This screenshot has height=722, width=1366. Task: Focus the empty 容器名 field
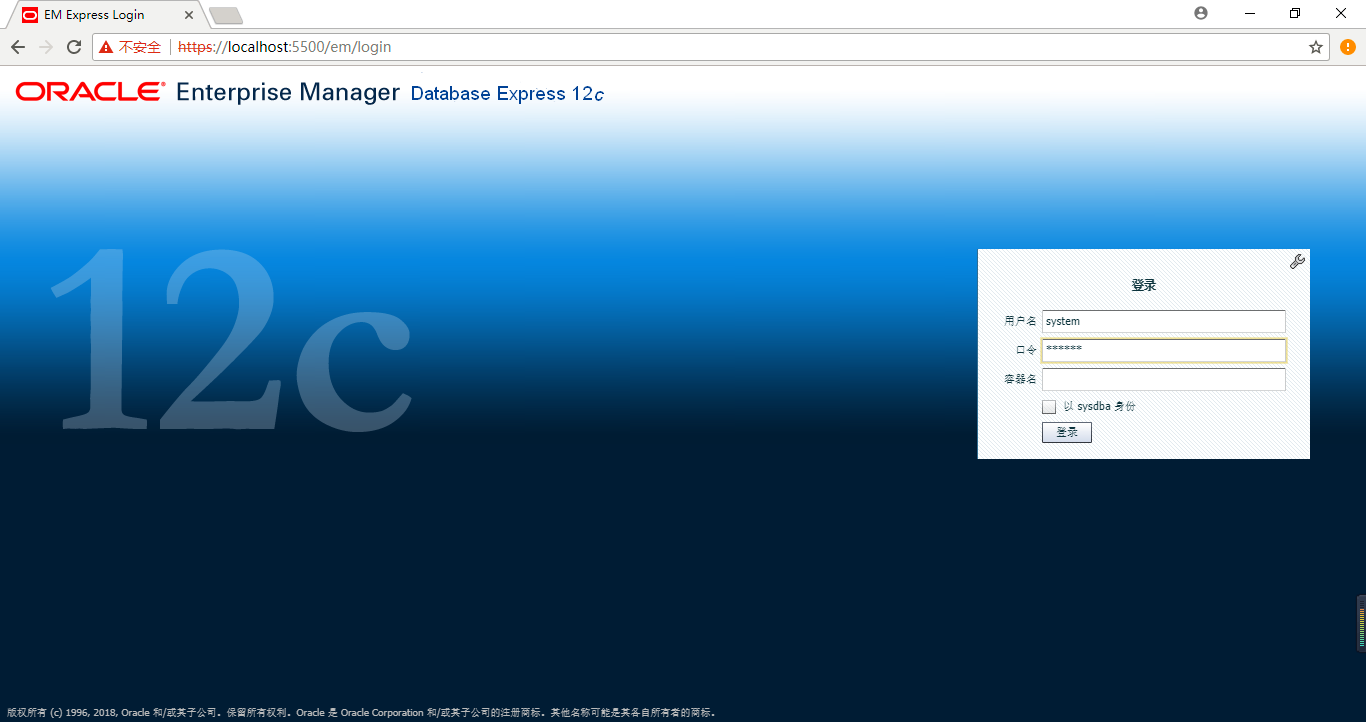[x=1164, y=379]
